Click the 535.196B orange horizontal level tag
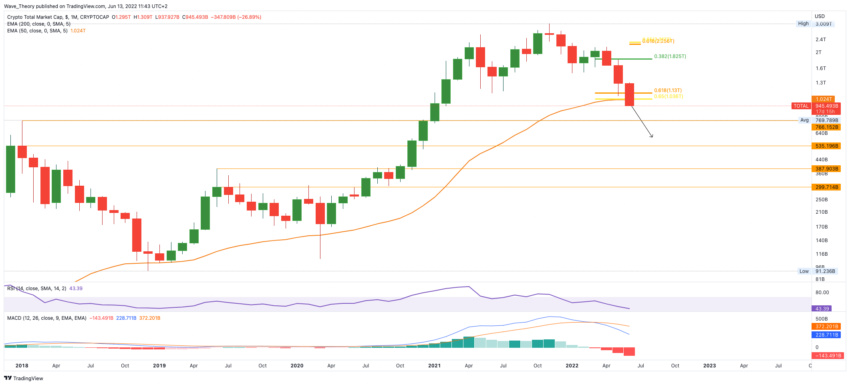 click(827, 146)
